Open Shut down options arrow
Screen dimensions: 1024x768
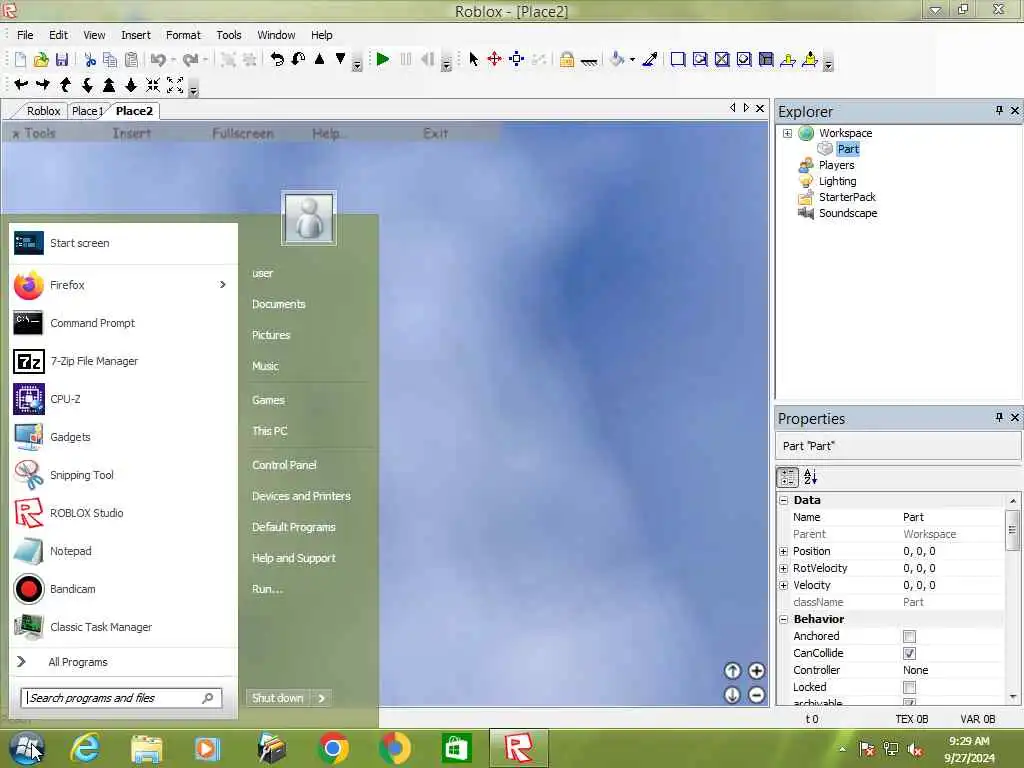[321, 698]
